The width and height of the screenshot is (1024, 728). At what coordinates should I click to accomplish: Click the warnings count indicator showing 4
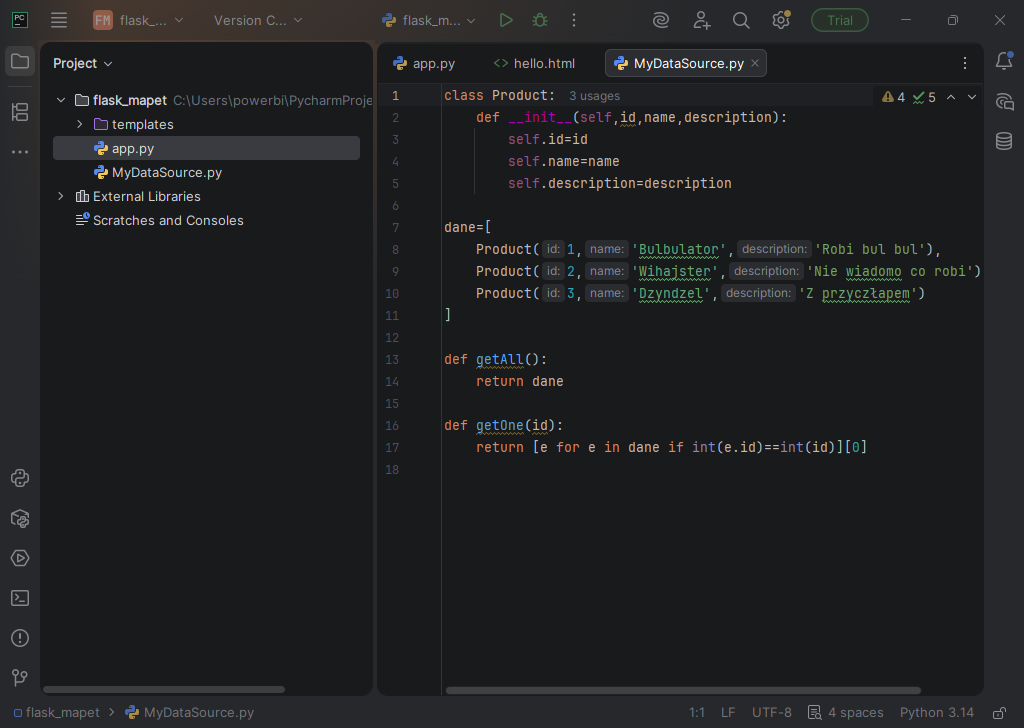tap(893, 97)
